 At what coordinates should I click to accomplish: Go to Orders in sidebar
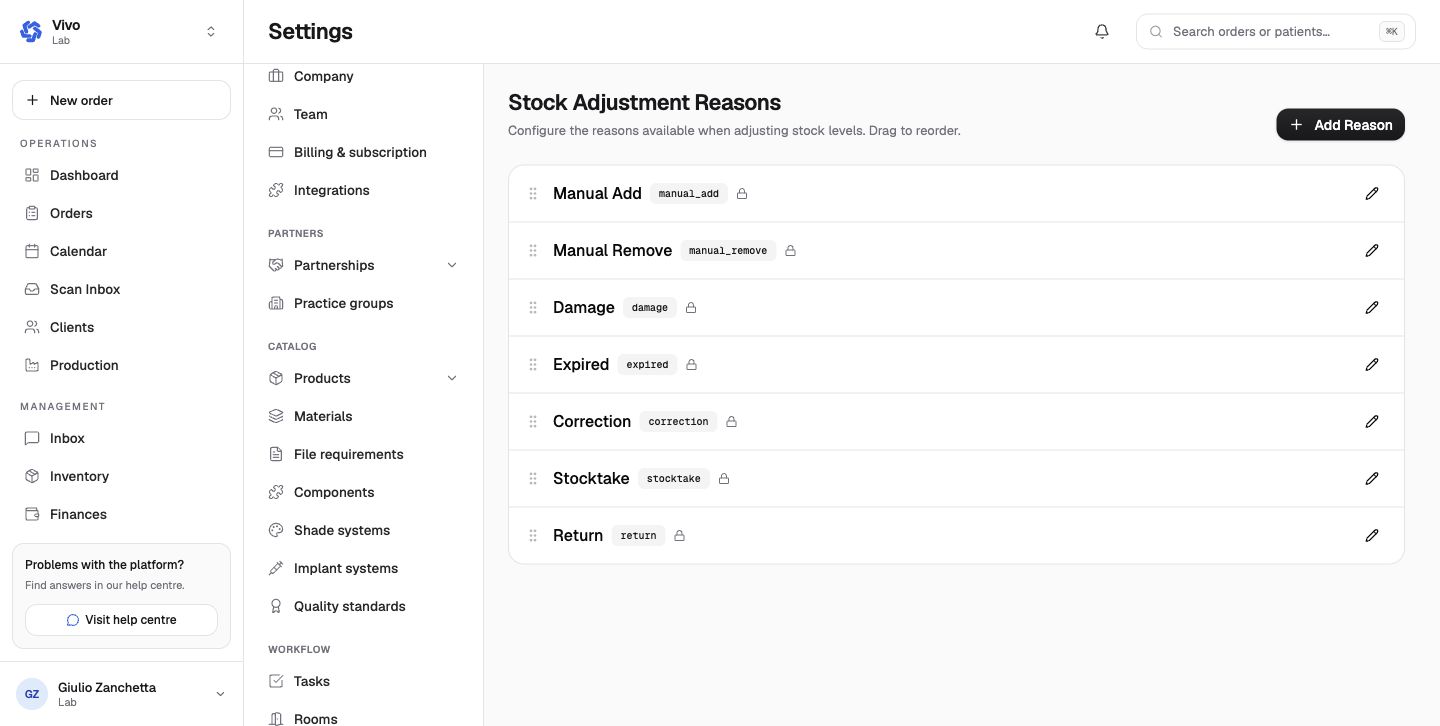(121, 213)
